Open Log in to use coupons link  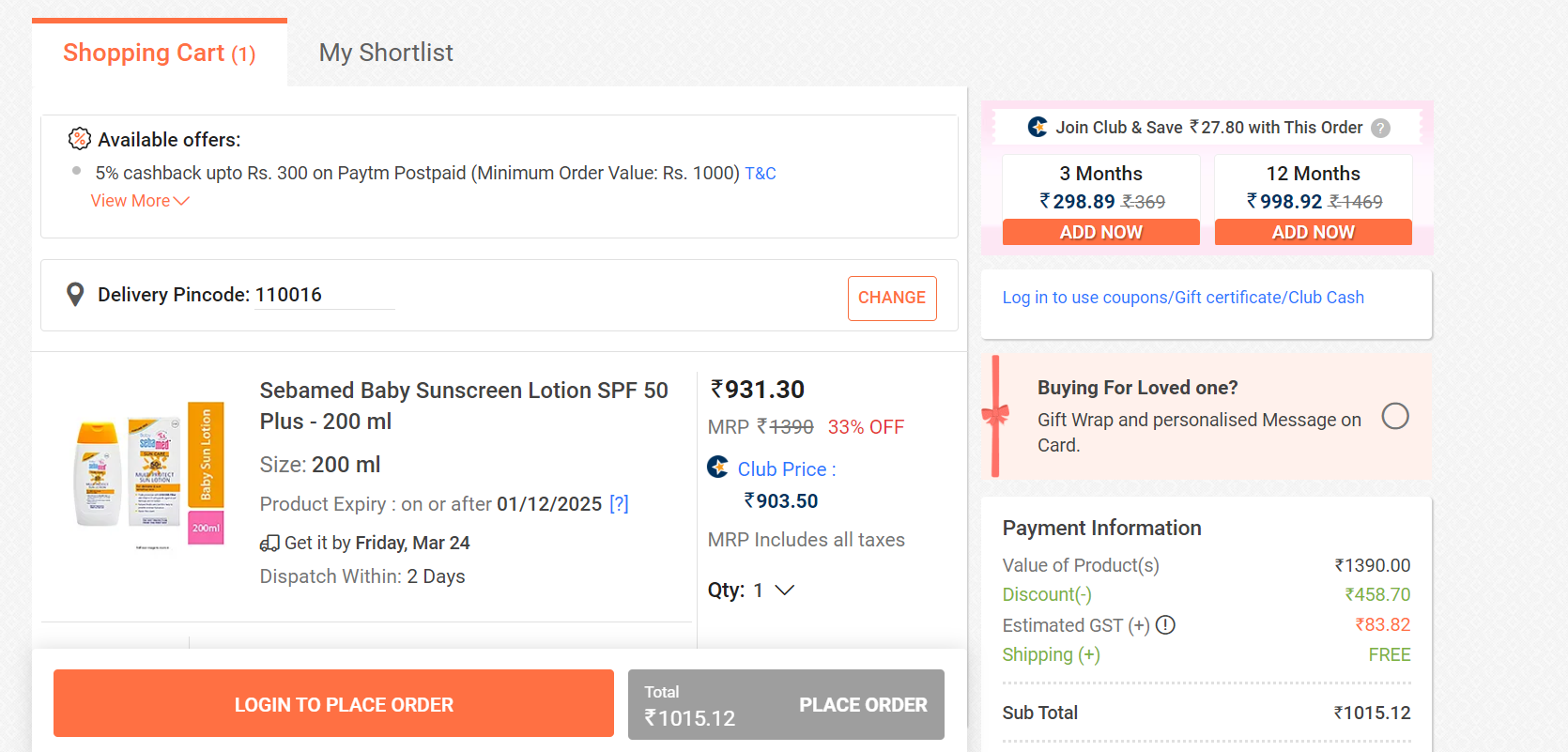1183,298
